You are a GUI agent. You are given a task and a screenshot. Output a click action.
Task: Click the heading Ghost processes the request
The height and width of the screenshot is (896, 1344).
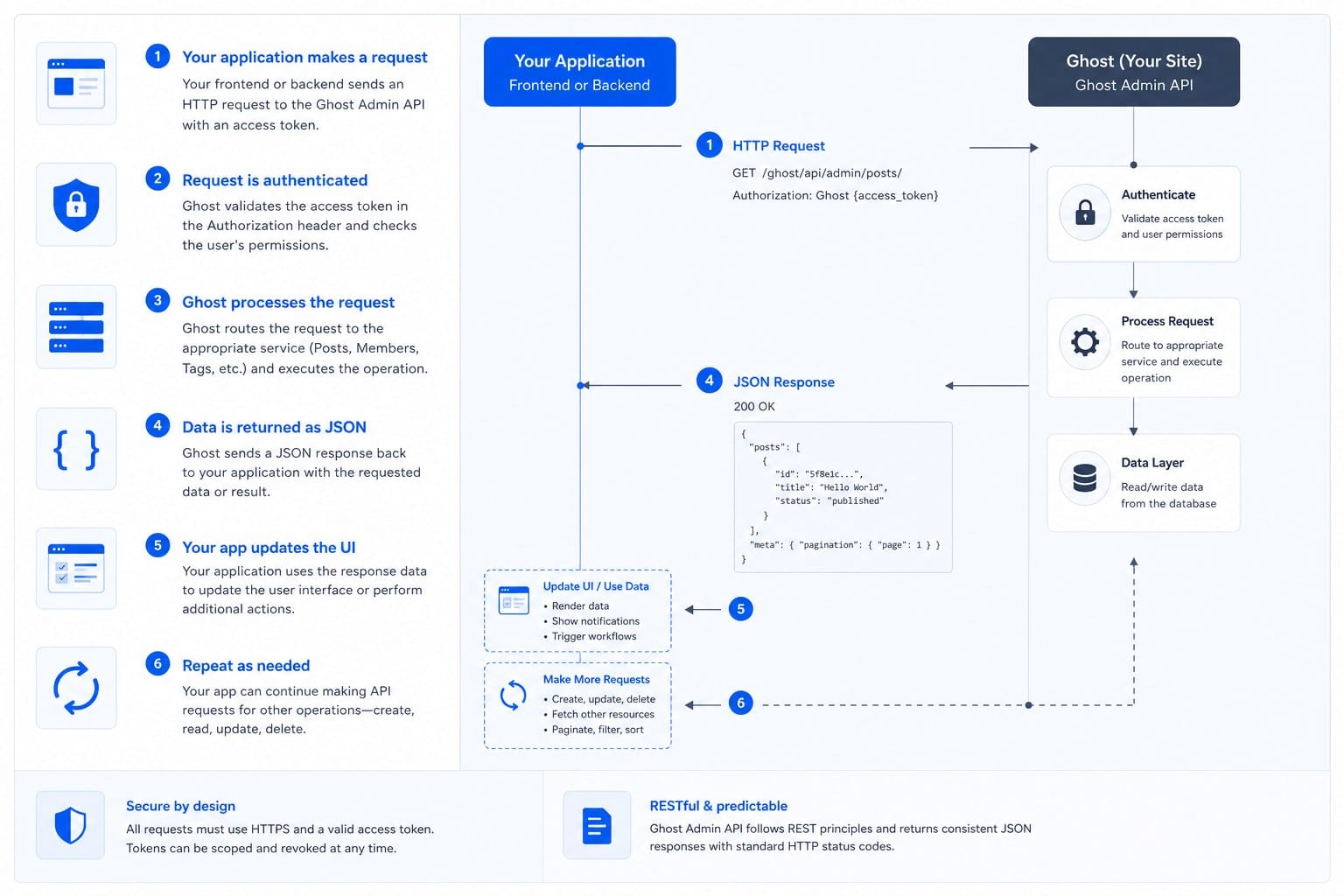coord(288,302)
